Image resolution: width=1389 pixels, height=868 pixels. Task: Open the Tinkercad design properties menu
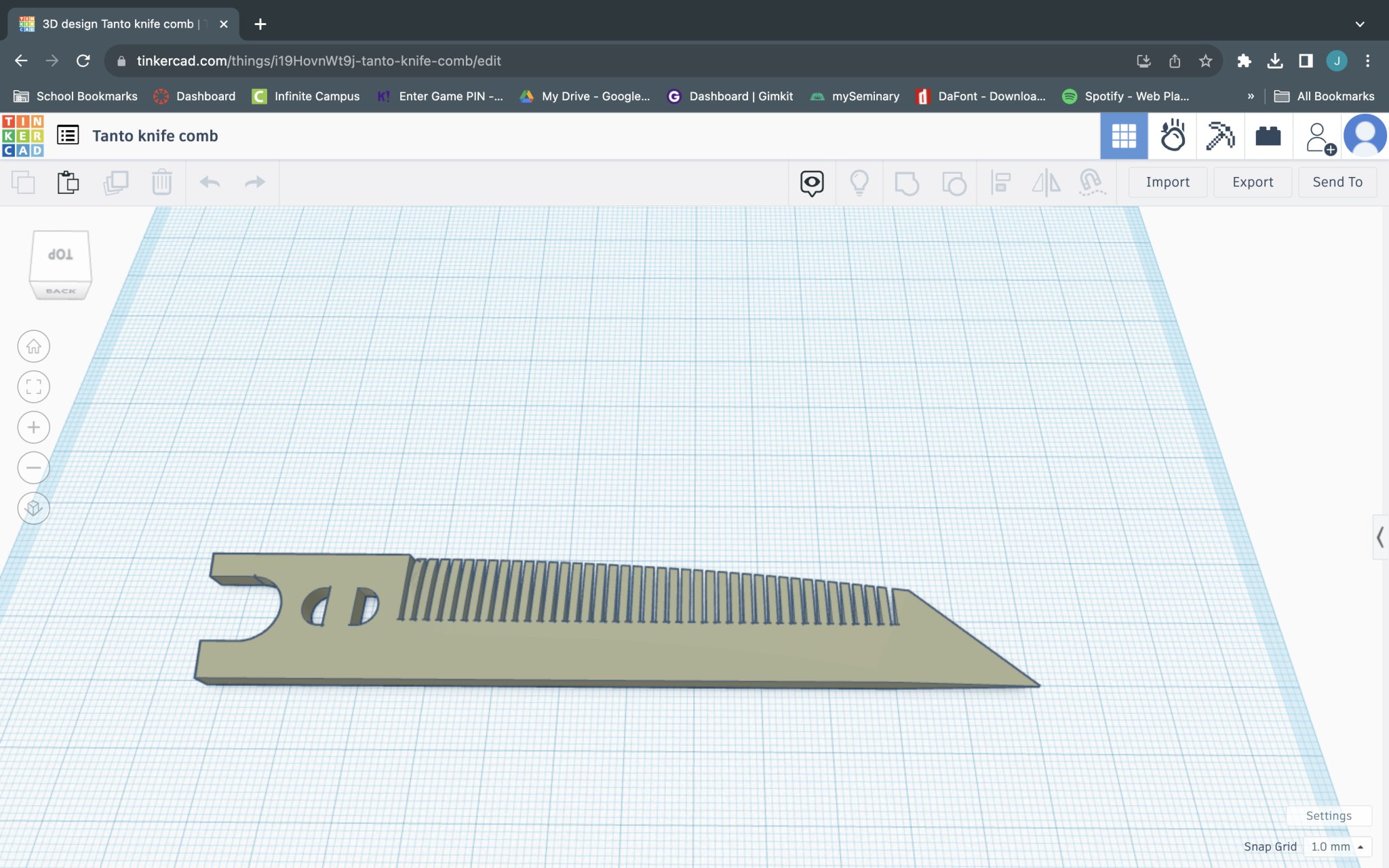(x=68, y=135)
